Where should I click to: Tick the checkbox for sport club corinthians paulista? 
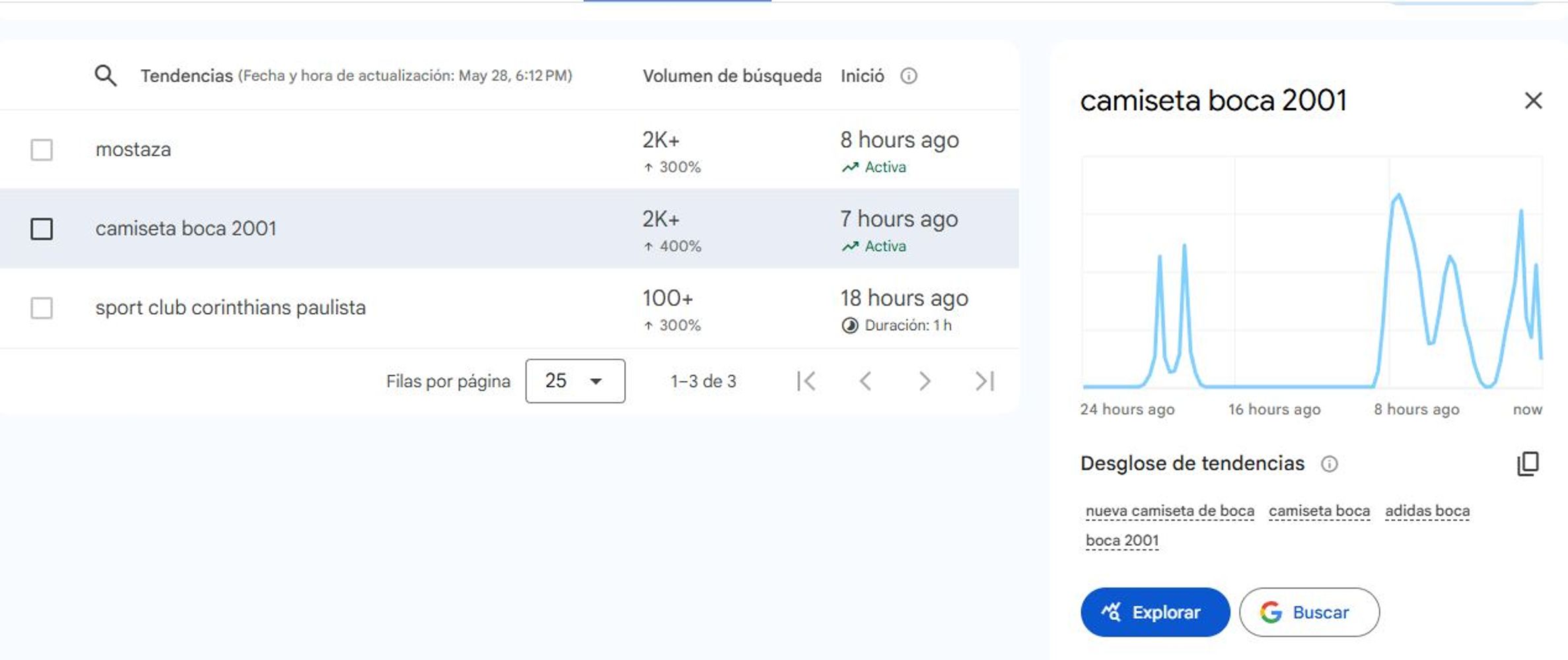pos(42,308)
